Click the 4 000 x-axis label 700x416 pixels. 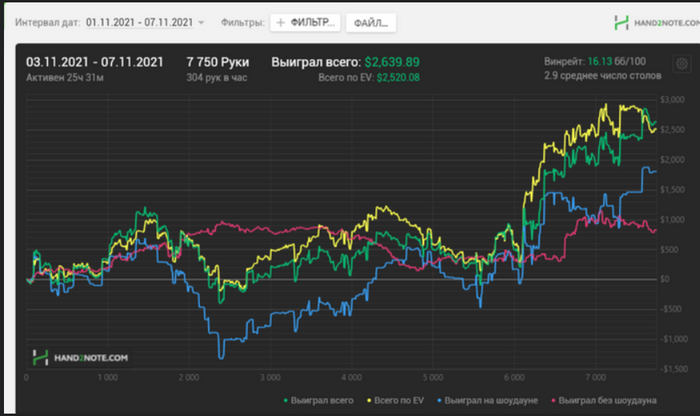[x=351, y=378]
